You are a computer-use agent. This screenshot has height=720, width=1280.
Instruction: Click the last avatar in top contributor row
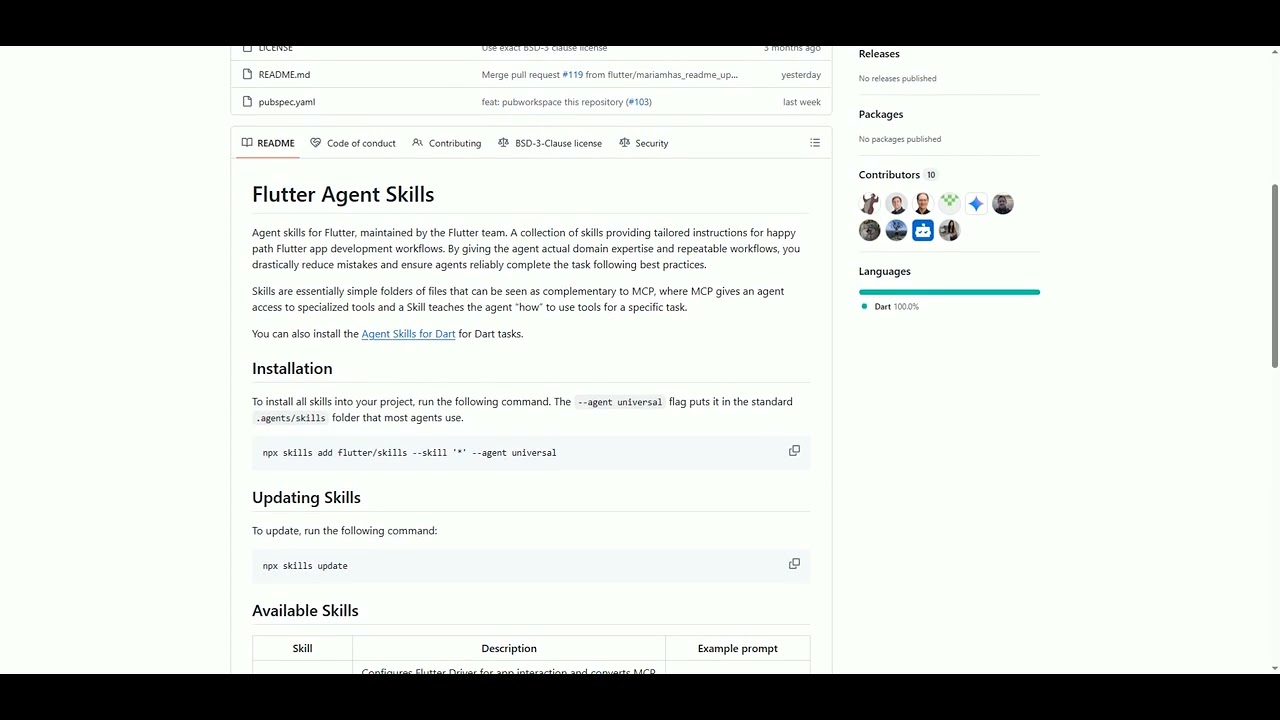click(1003, 204)
